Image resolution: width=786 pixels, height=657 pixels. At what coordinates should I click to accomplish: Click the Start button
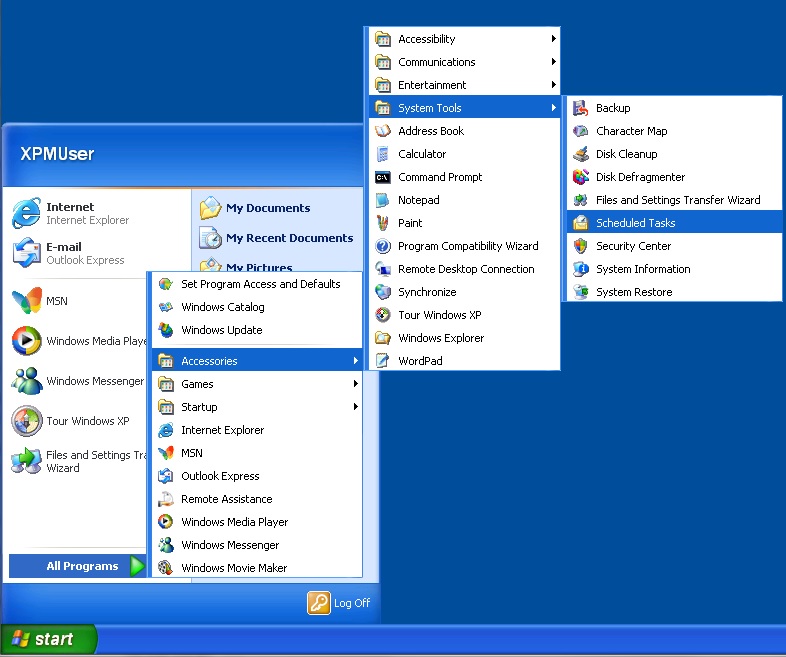tap(48, 639)
